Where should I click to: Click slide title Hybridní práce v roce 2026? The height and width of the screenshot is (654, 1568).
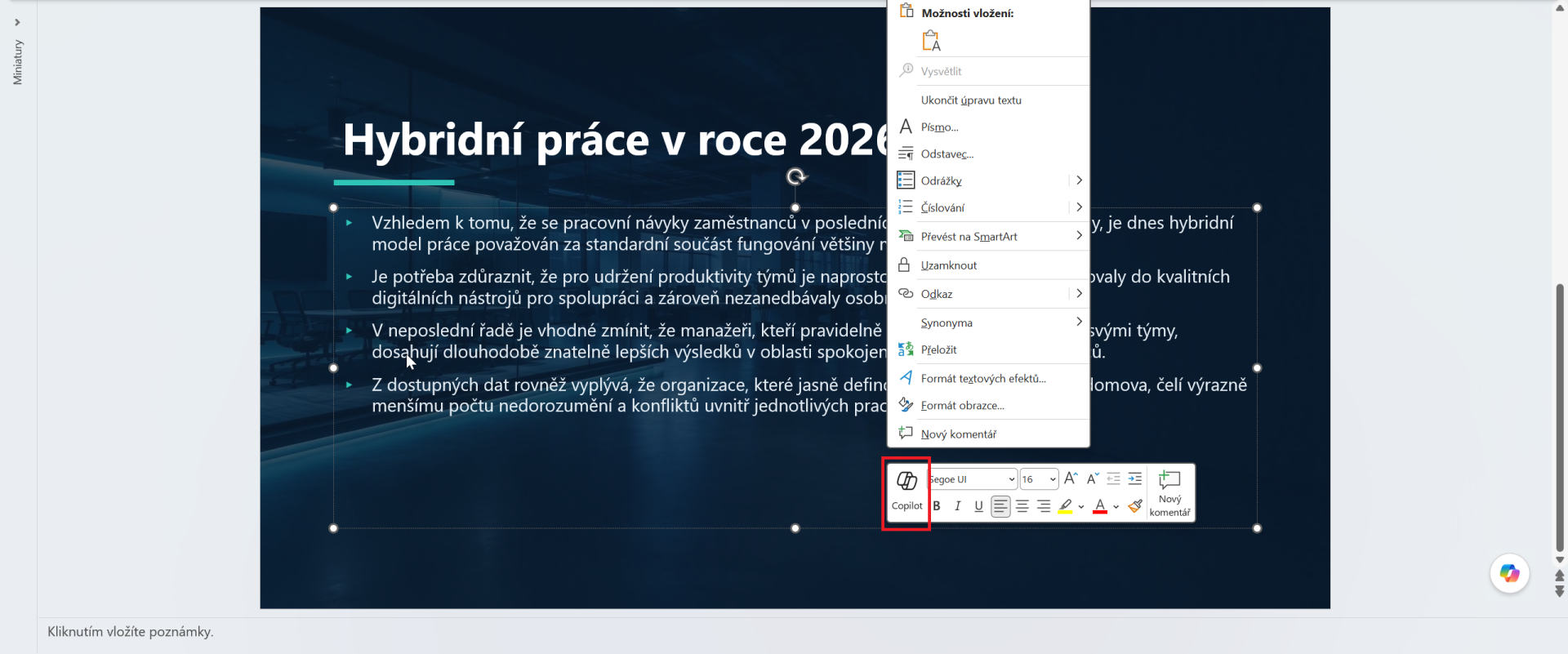[x=614, y=140]
